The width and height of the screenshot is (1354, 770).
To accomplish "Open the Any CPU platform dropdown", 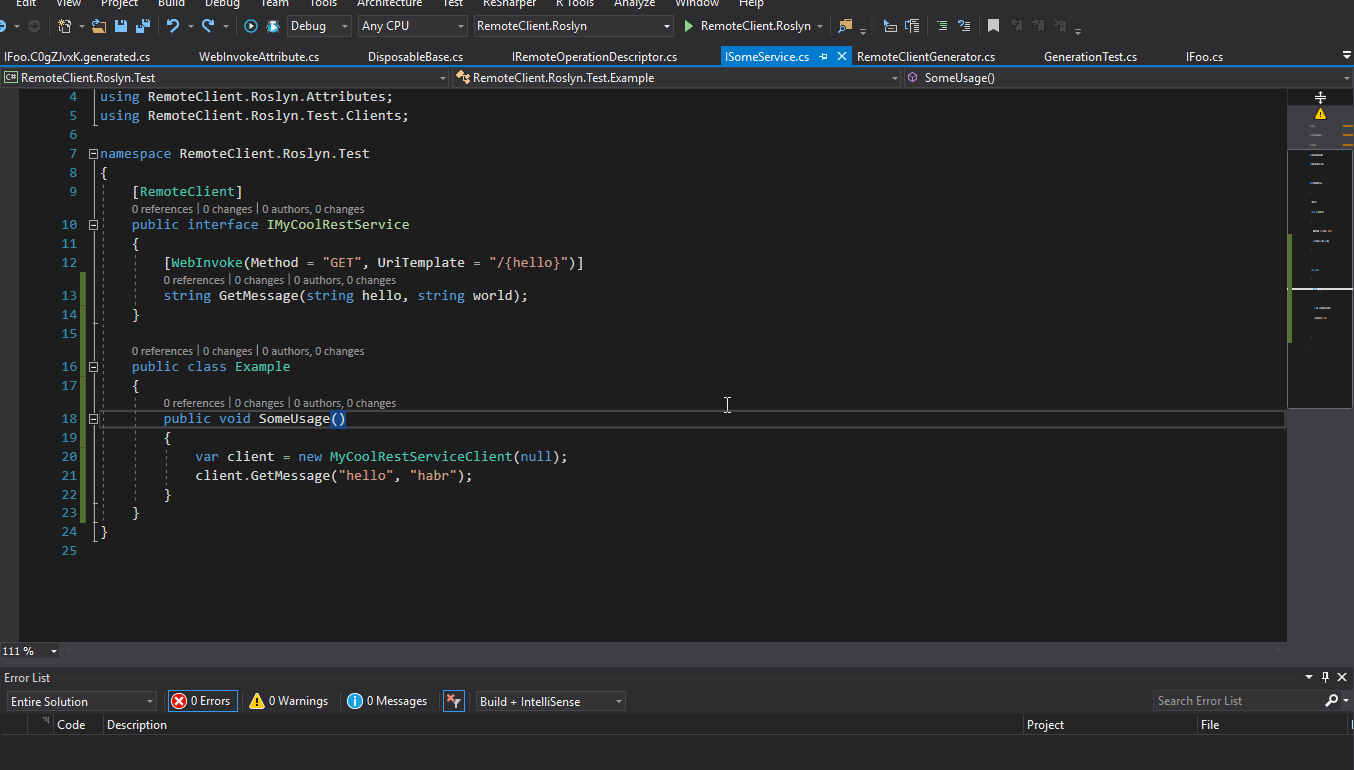I will [x=412, y=26].
